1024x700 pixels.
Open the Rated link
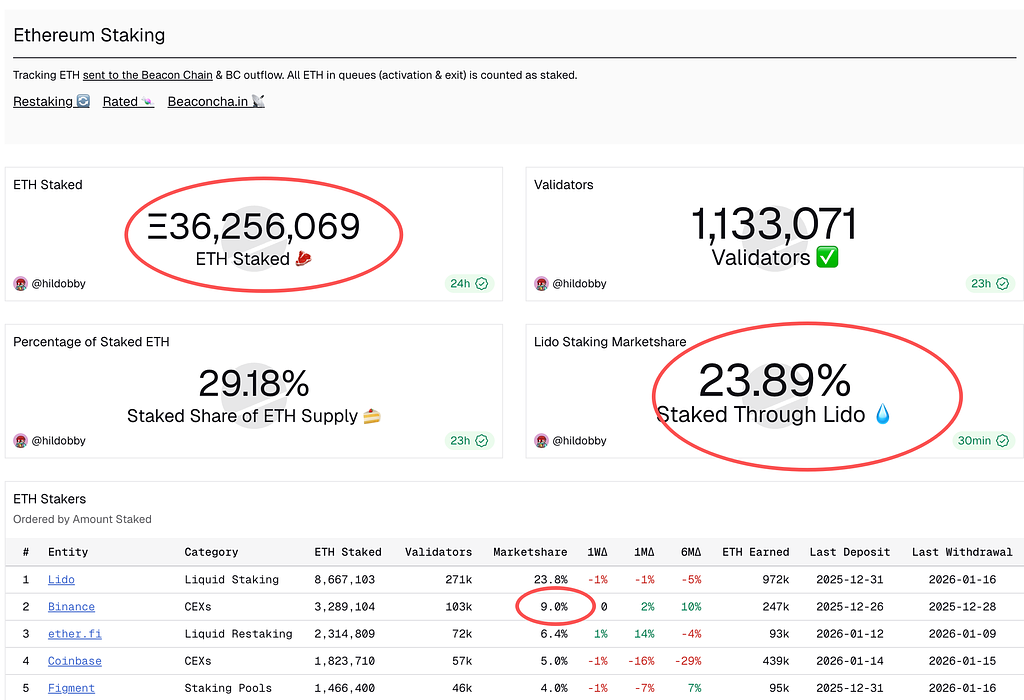click(128, 102)
